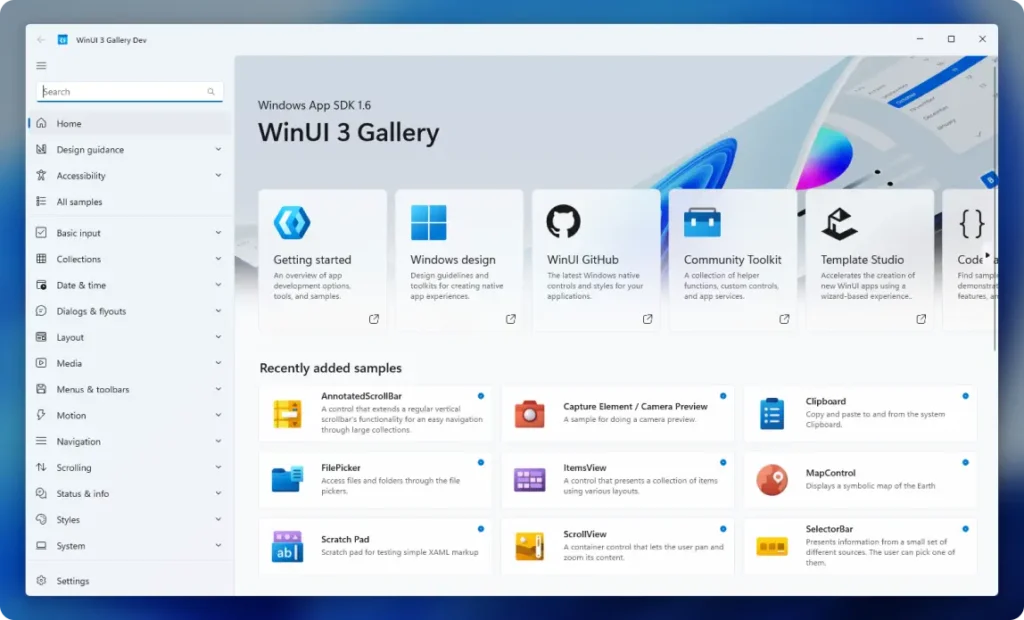Viewport: 1024px width, 620px height.
Task: Expand the Basic input chevron
Action: (218, 232)
